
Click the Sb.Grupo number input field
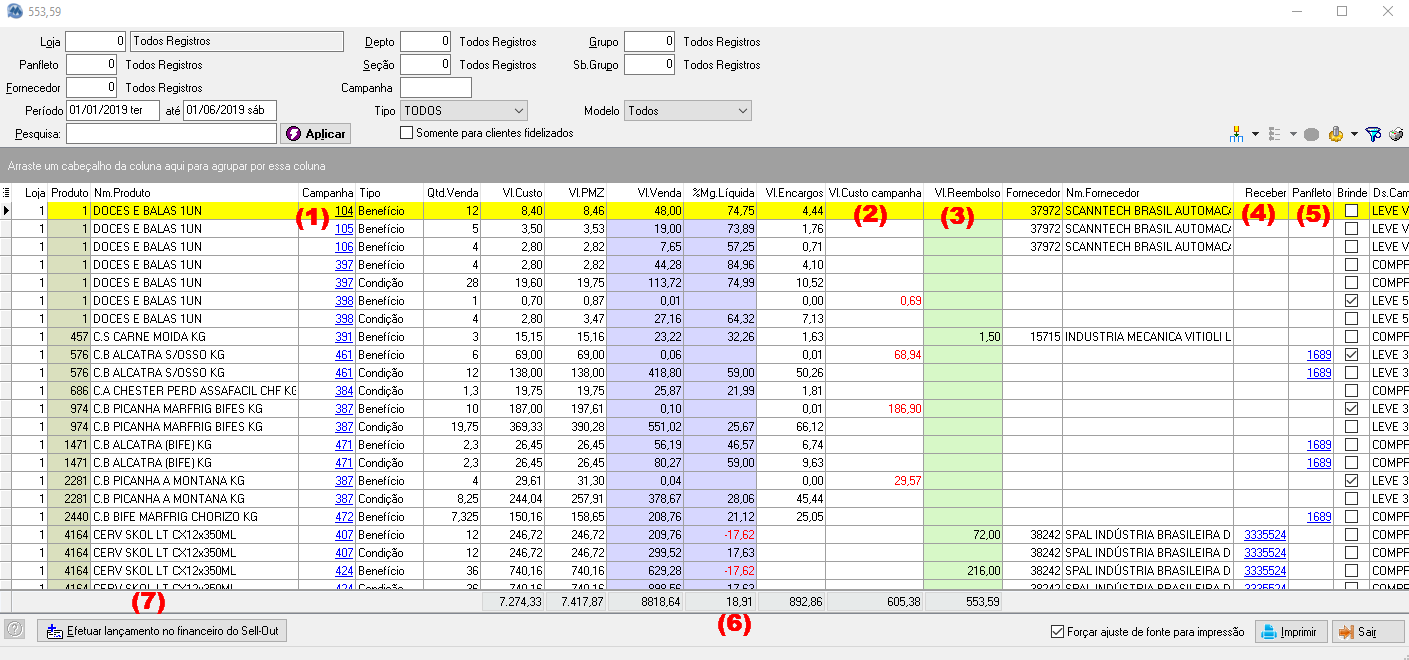tap(650, 65)
